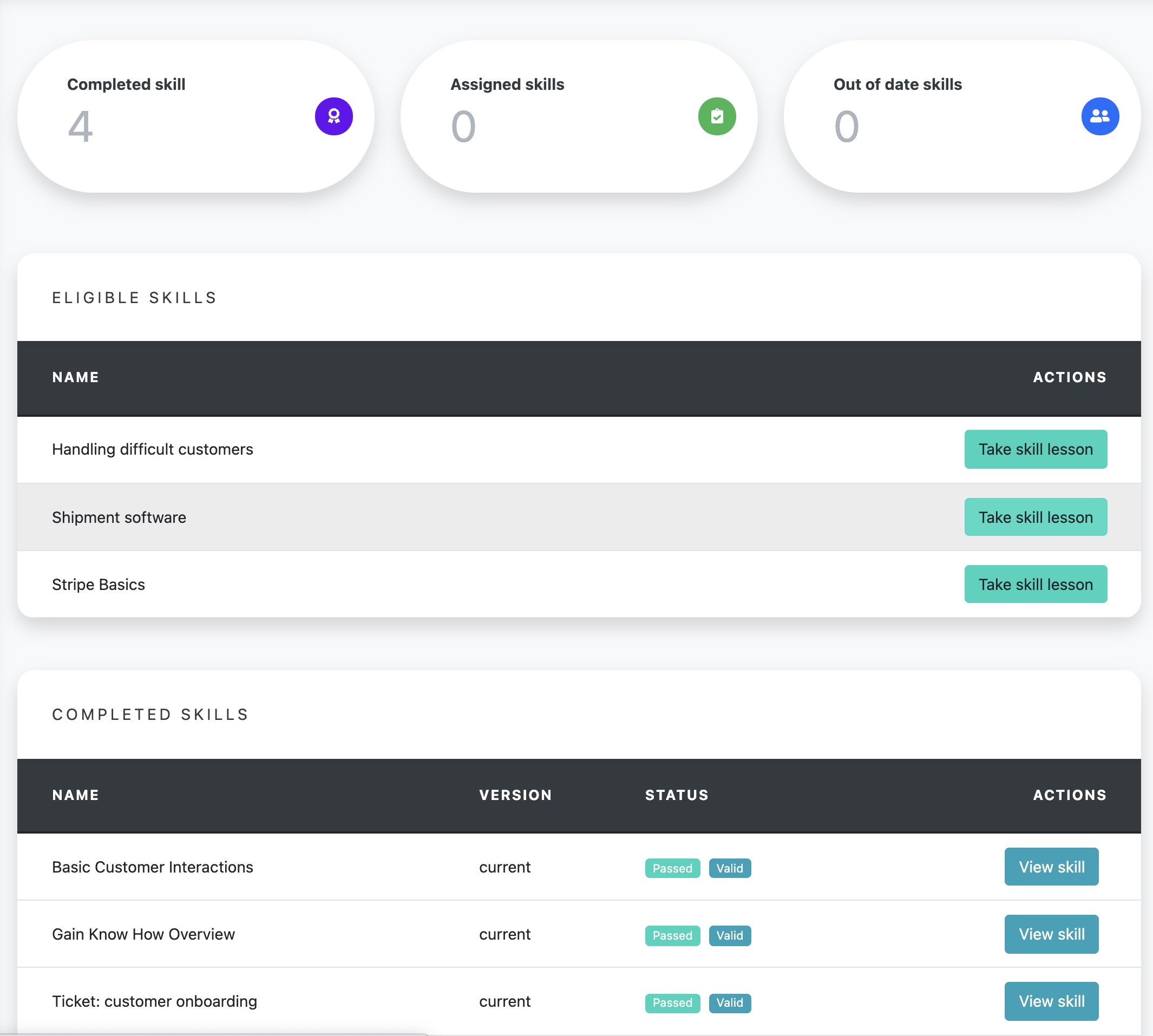
Task: View skill for Ticket: customer onboarding
Action: click(1051, 1001)
